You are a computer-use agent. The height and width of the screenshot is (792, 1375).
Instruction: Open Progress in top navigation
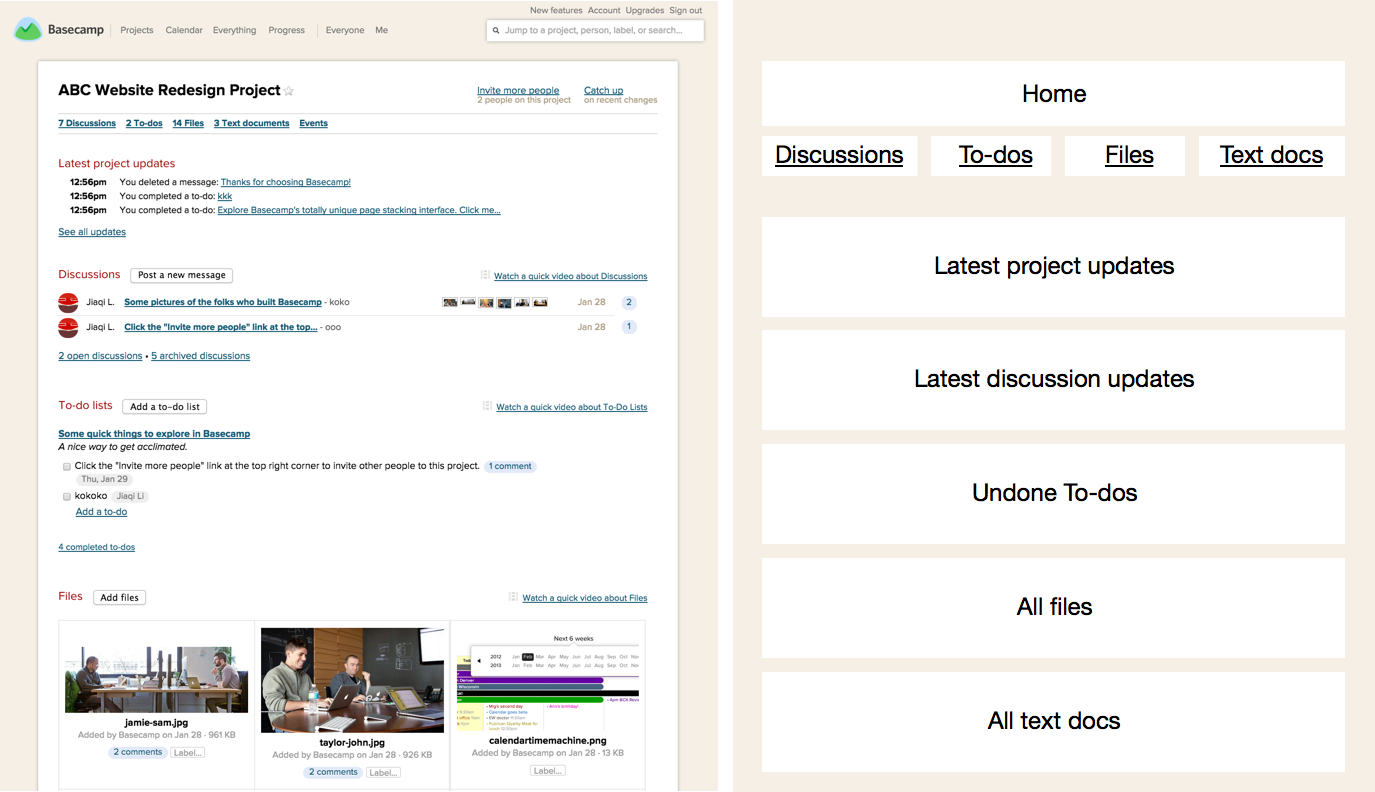[286, 30]
